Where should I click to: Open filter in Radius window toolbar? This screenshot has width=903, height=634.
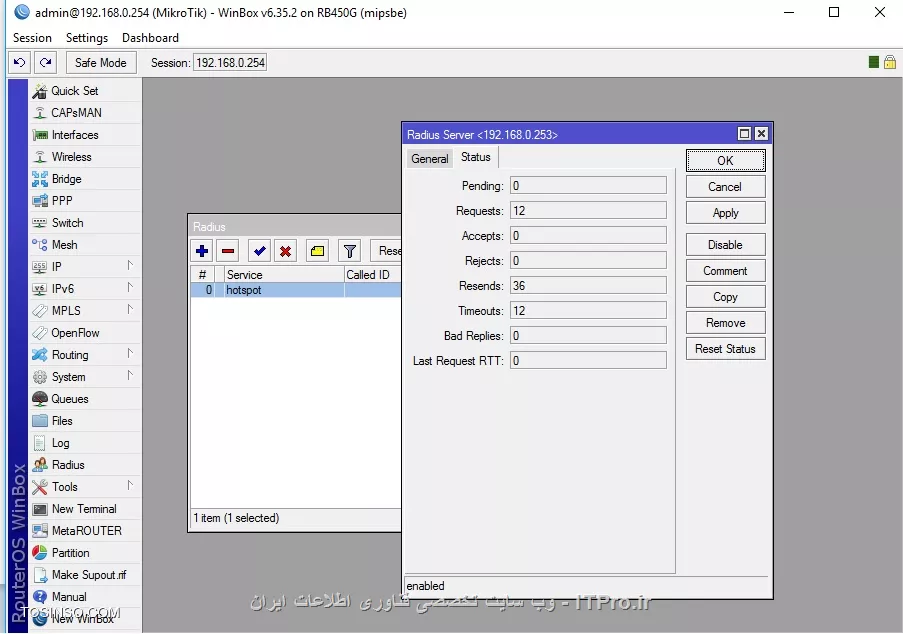350,251
